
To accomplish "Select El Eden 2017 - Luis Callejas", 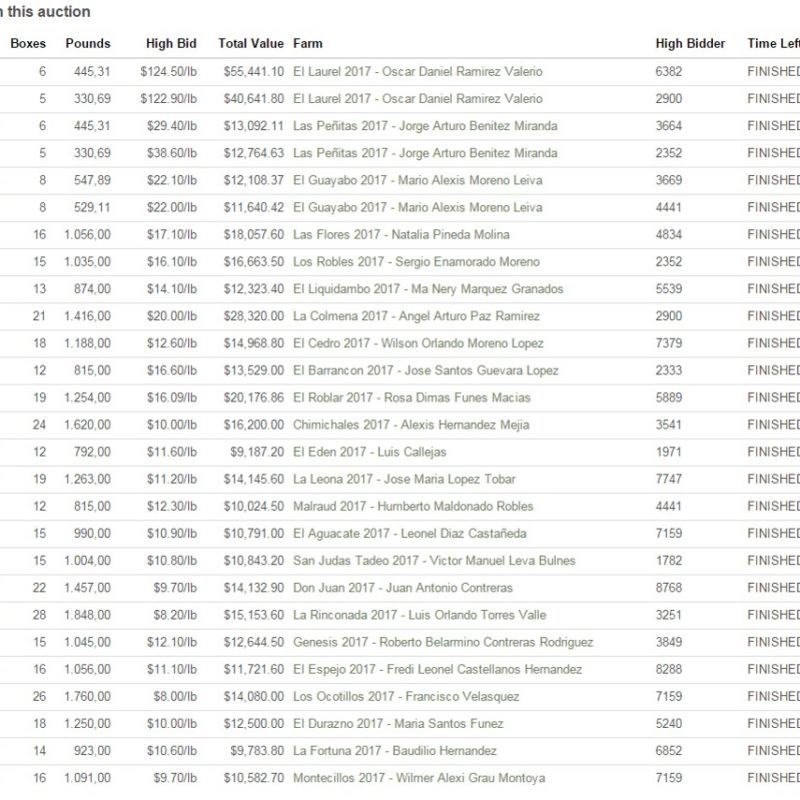I will click(x=369, y=452).
